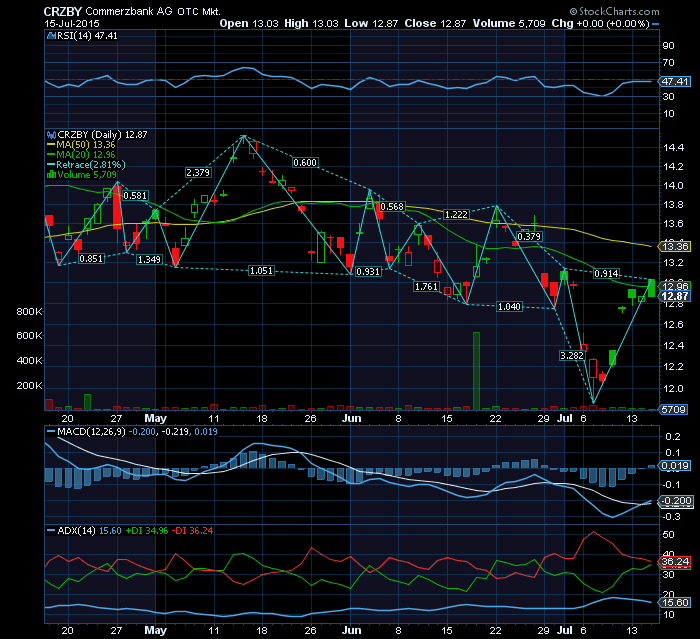Image resolution: width=700 pixels, height=639 pixels.
Task: Click the CRZBY (Daily) 12.87 legend
Action: tap(97, 134)
